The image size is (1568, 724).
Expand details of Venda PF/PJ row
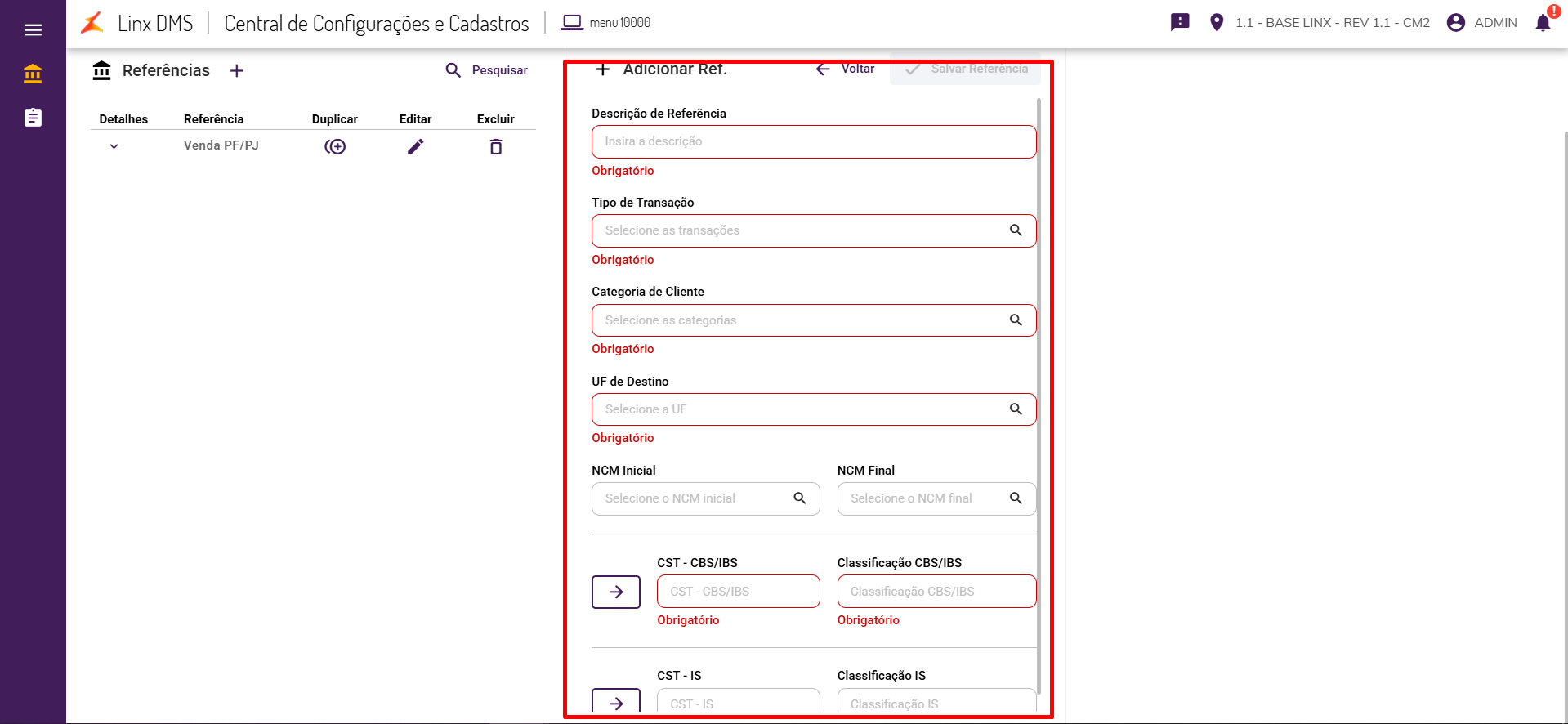pyautogui.click(x=114, y=147)
